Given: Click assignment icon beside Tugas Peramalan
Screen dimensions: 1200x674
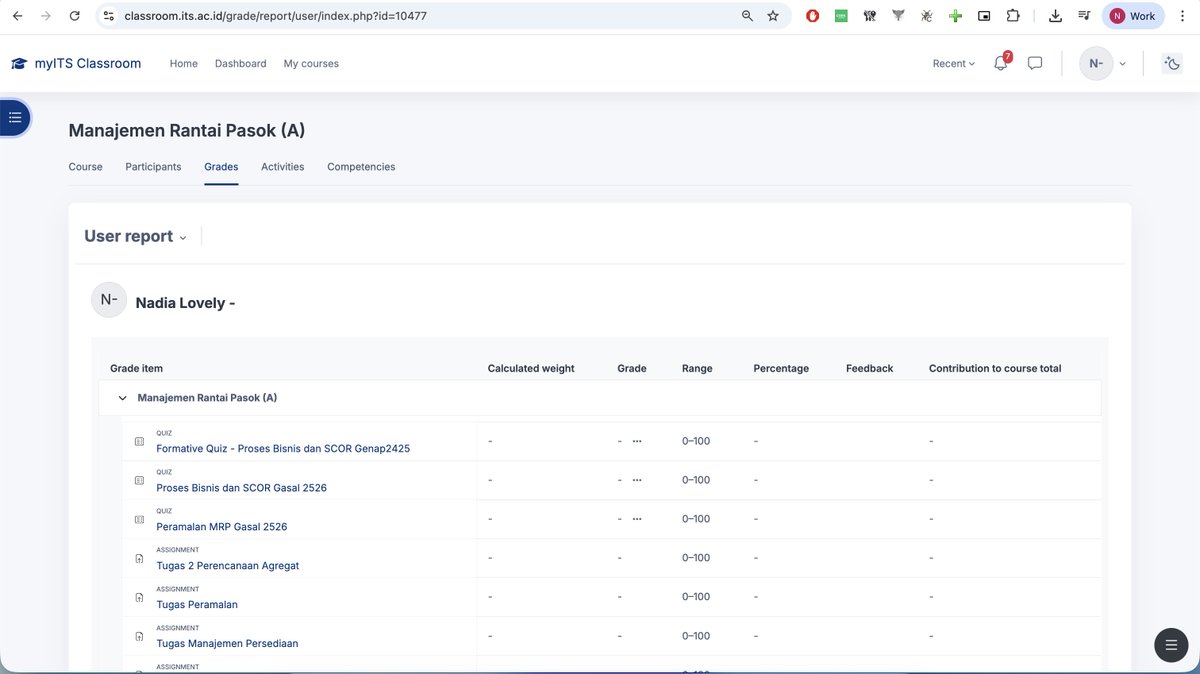Looking at the screenshot, I should 139,597.
